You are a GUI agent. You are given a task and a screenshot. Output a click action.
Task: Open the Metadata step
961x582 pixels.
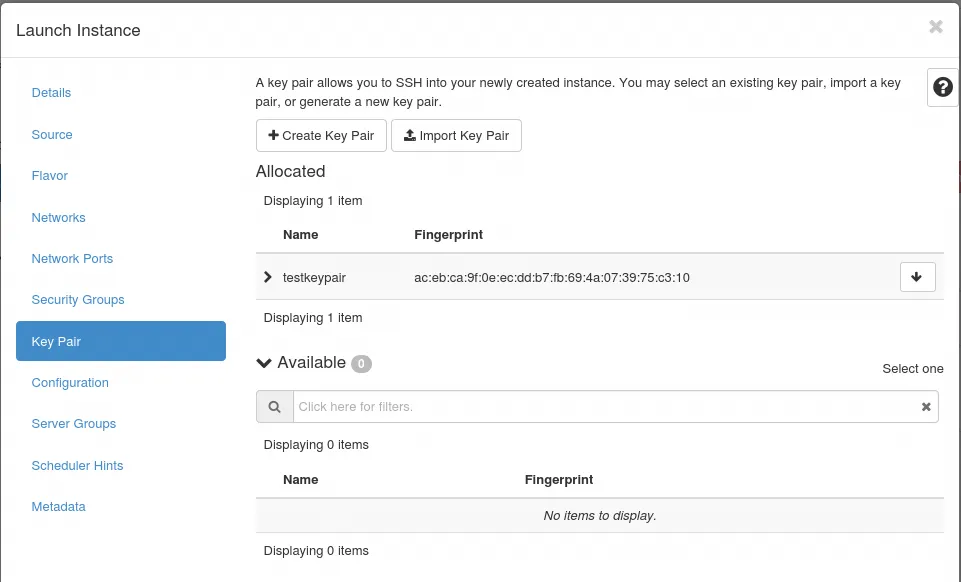click(x=59, y=507)
